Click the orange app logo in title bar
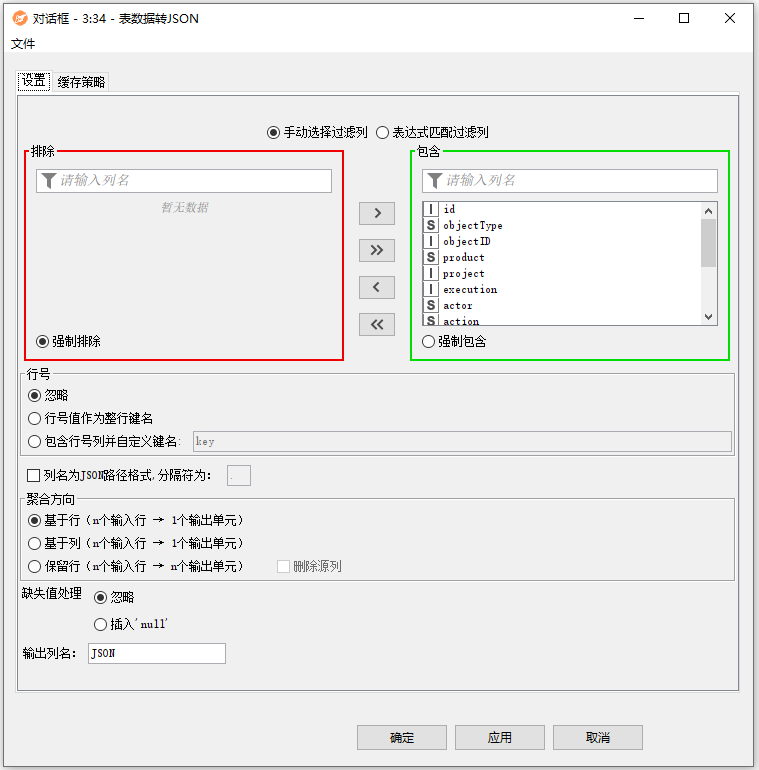The image size is (759, 770). pyautogui.click(x=20, y=18)
